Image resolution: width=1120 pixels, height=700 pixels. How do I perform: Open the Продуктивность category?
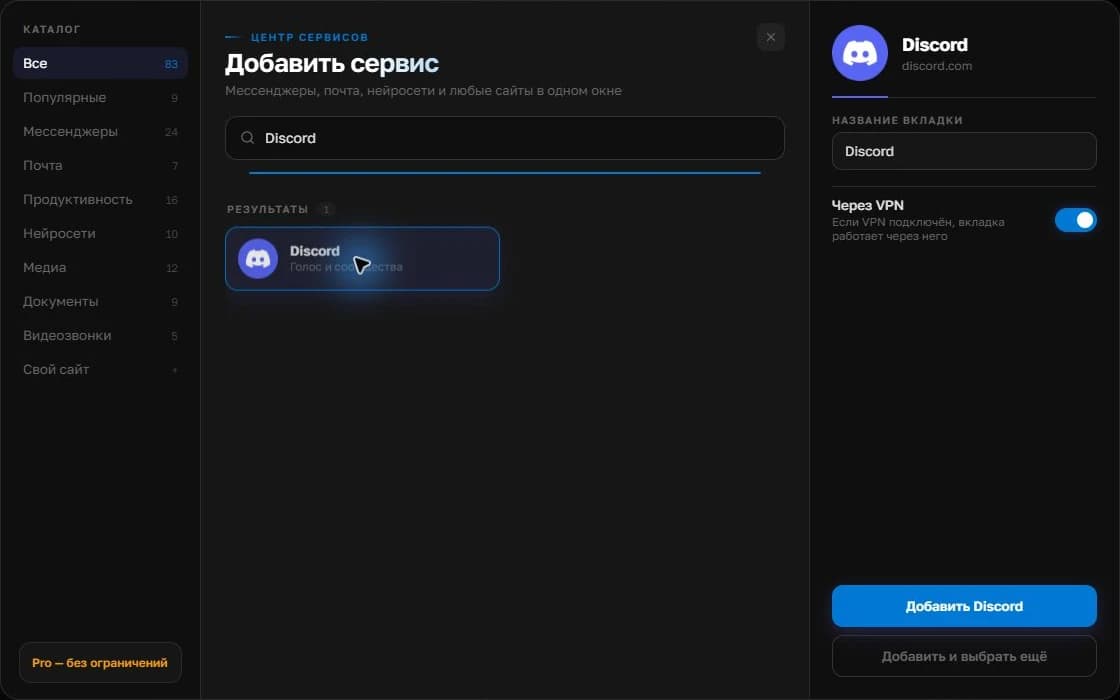[100, 199]
